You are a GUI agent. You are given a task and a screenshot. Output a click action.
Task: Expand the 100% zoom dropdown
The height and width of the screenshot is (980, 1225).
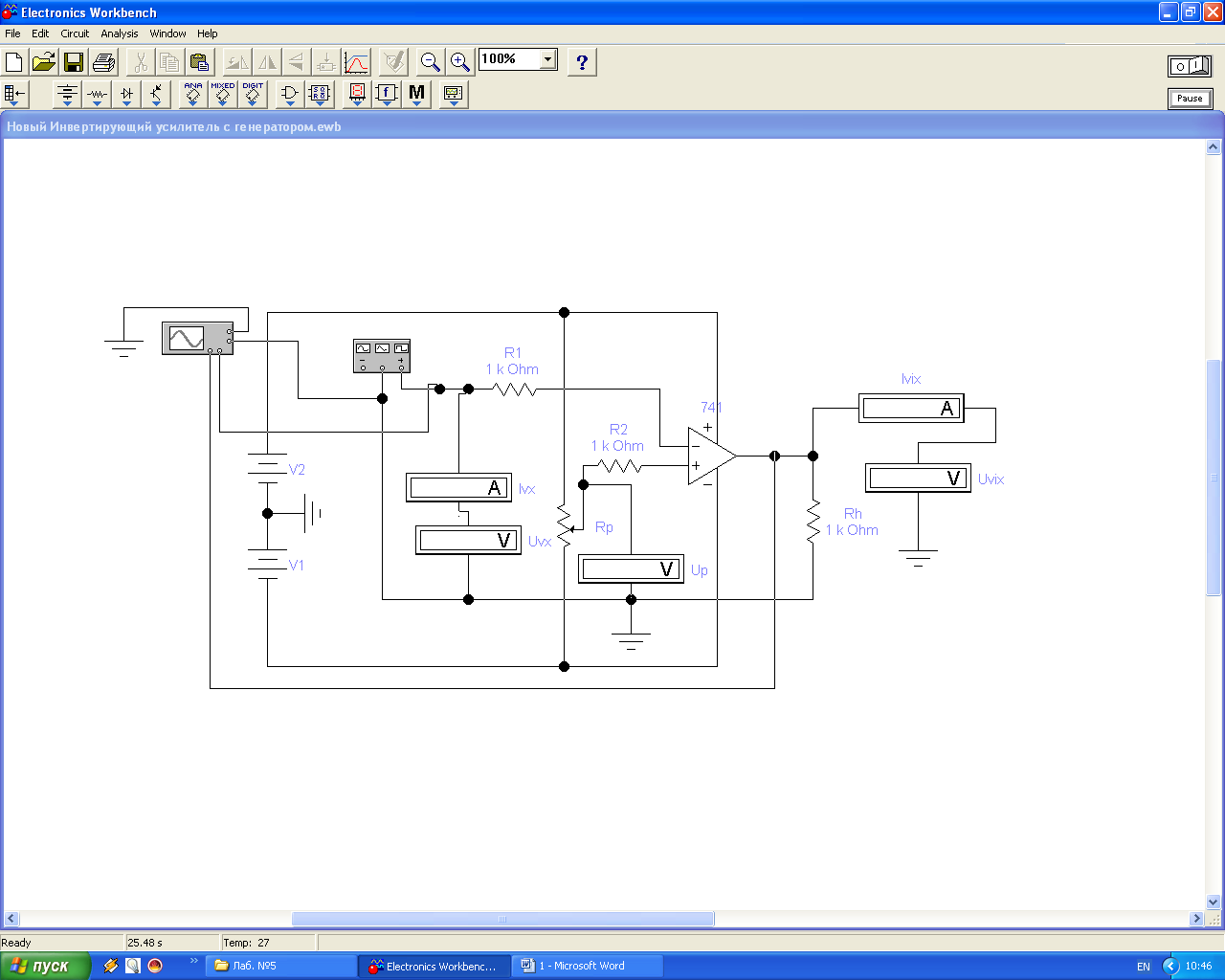(x=547, y=59)
